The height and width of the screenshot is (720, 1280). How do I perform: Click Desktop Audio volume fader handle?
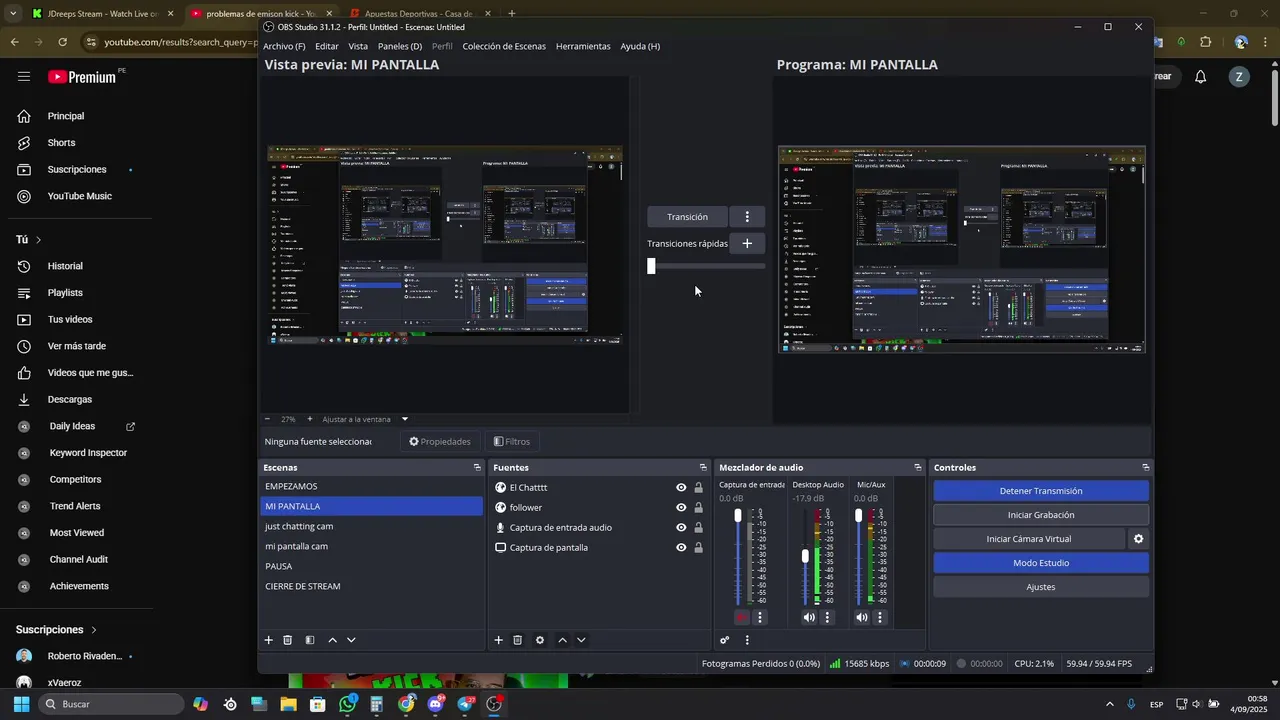pyautogui.click(x=805, y=556)
